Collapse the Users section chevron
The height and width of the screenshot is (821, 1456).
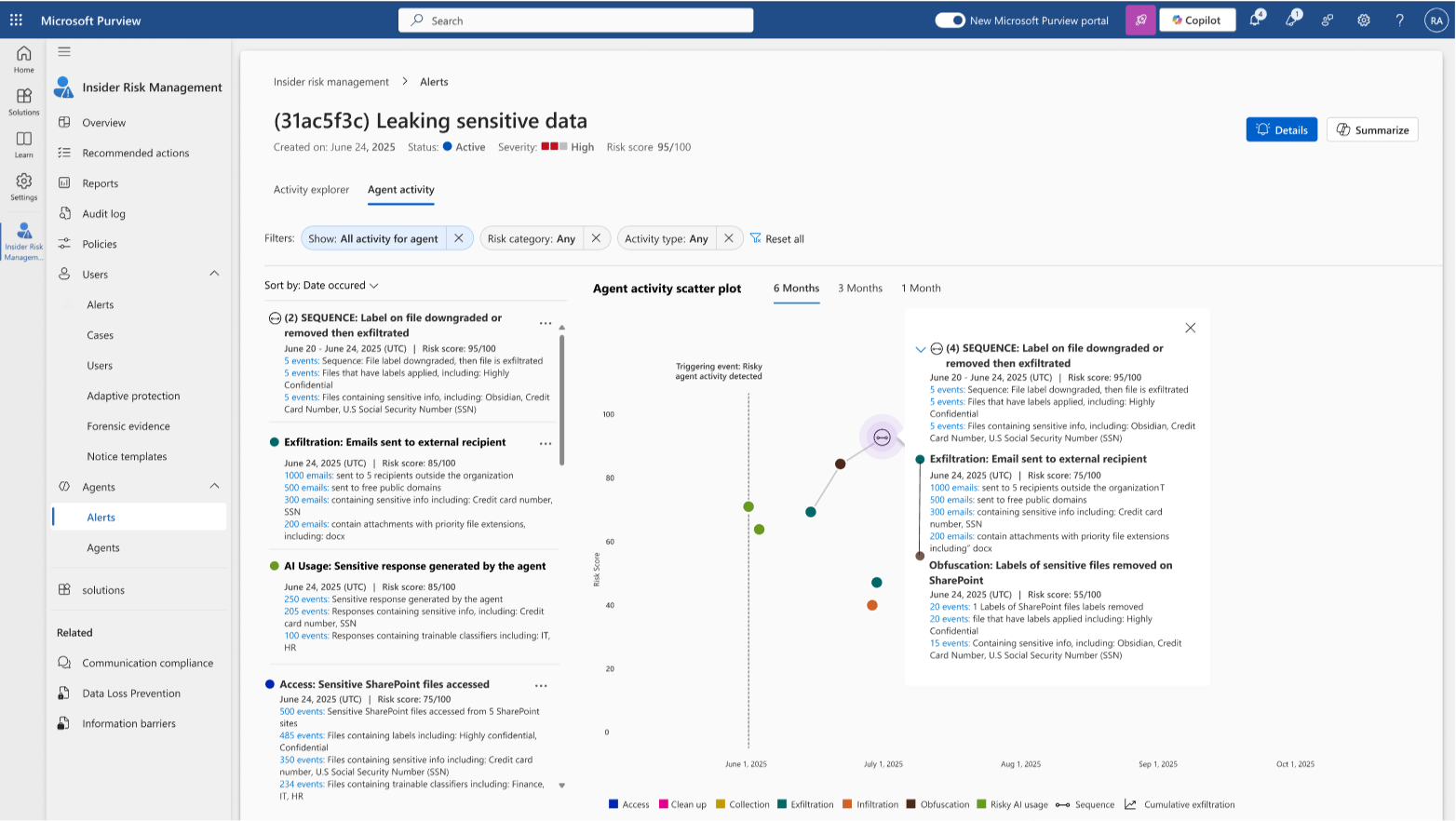(x=214, y=274)
